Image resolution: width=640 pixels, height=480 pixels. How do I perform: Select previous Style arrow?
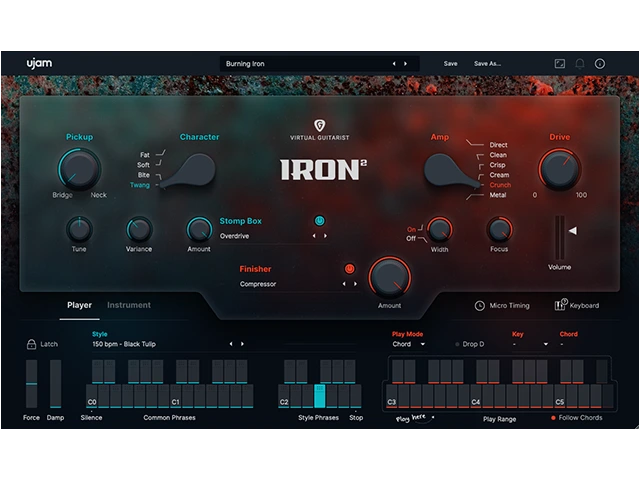point(231,344)
